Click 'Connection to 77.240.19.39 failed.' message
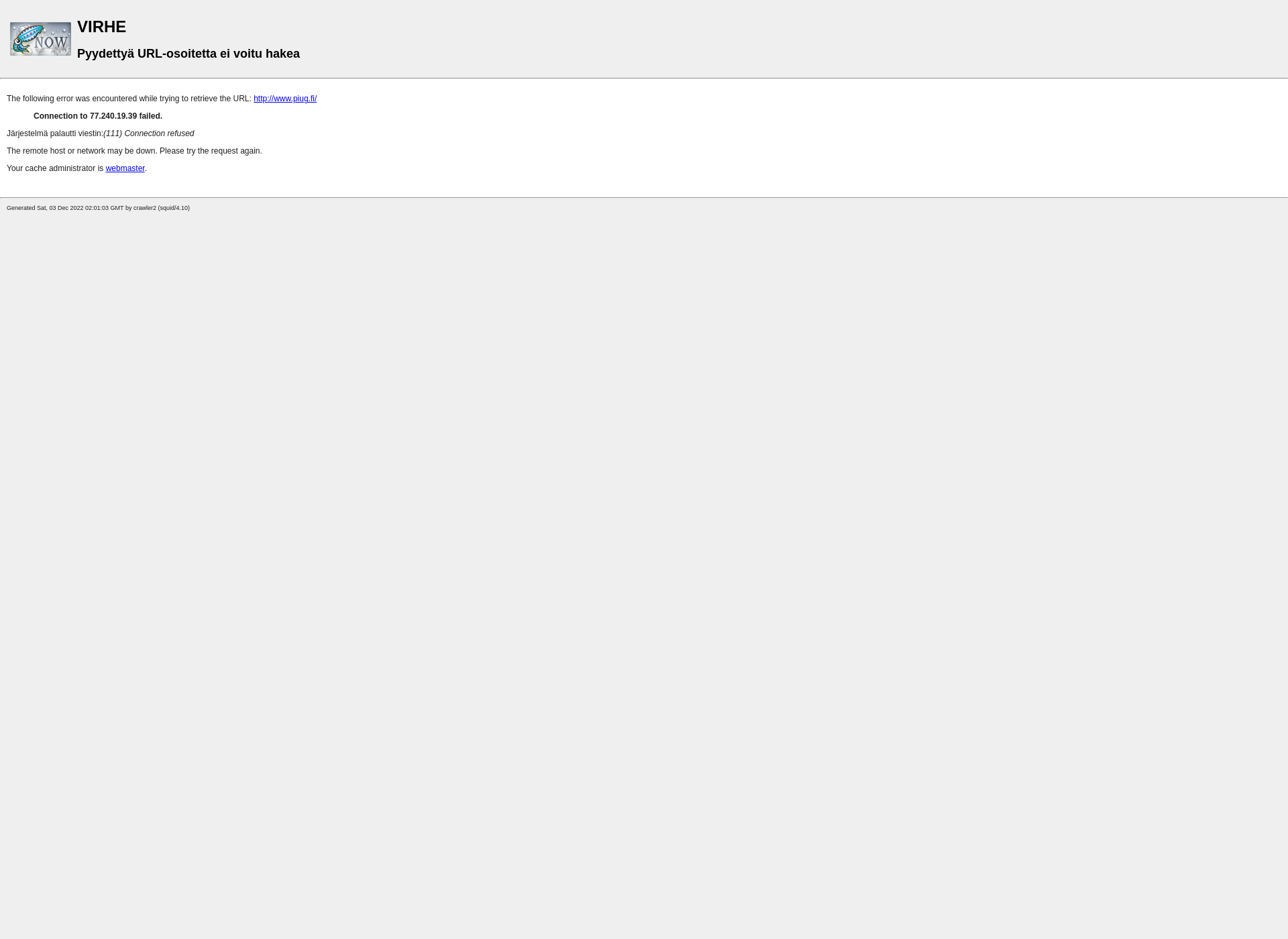This screenshot has width=1288, height=939. pyautogui.click(x=98, y=116)
